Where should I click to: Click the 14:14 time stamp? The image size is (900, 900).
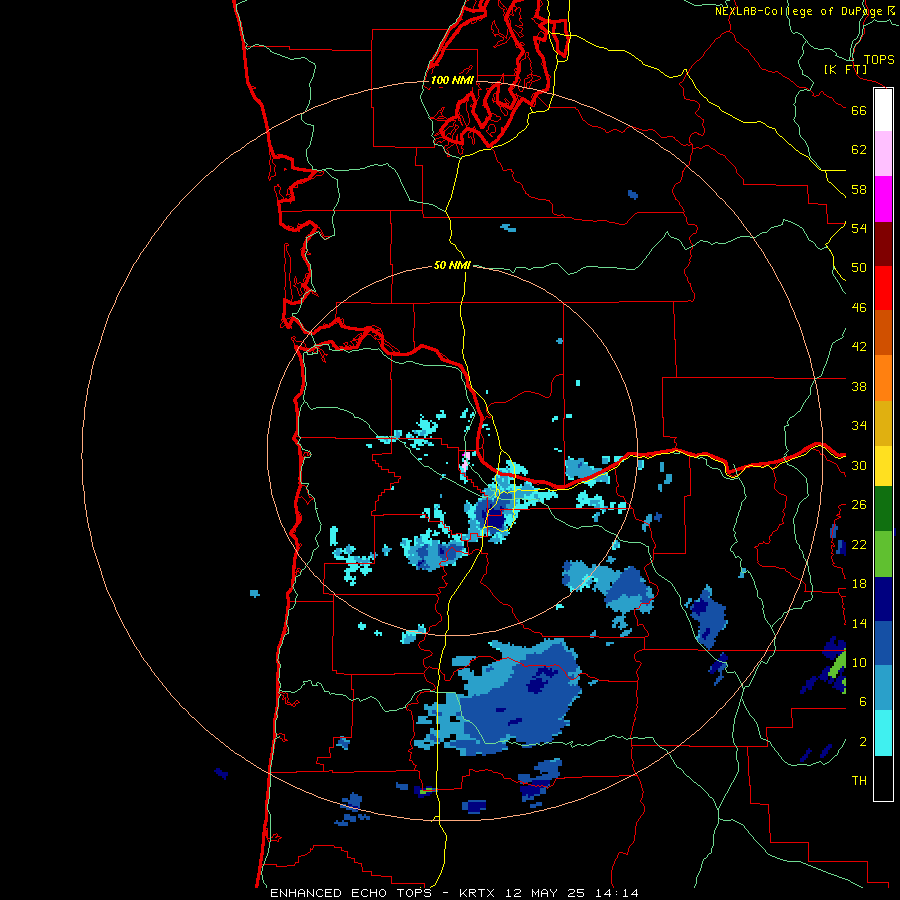(x=617, y=893)
